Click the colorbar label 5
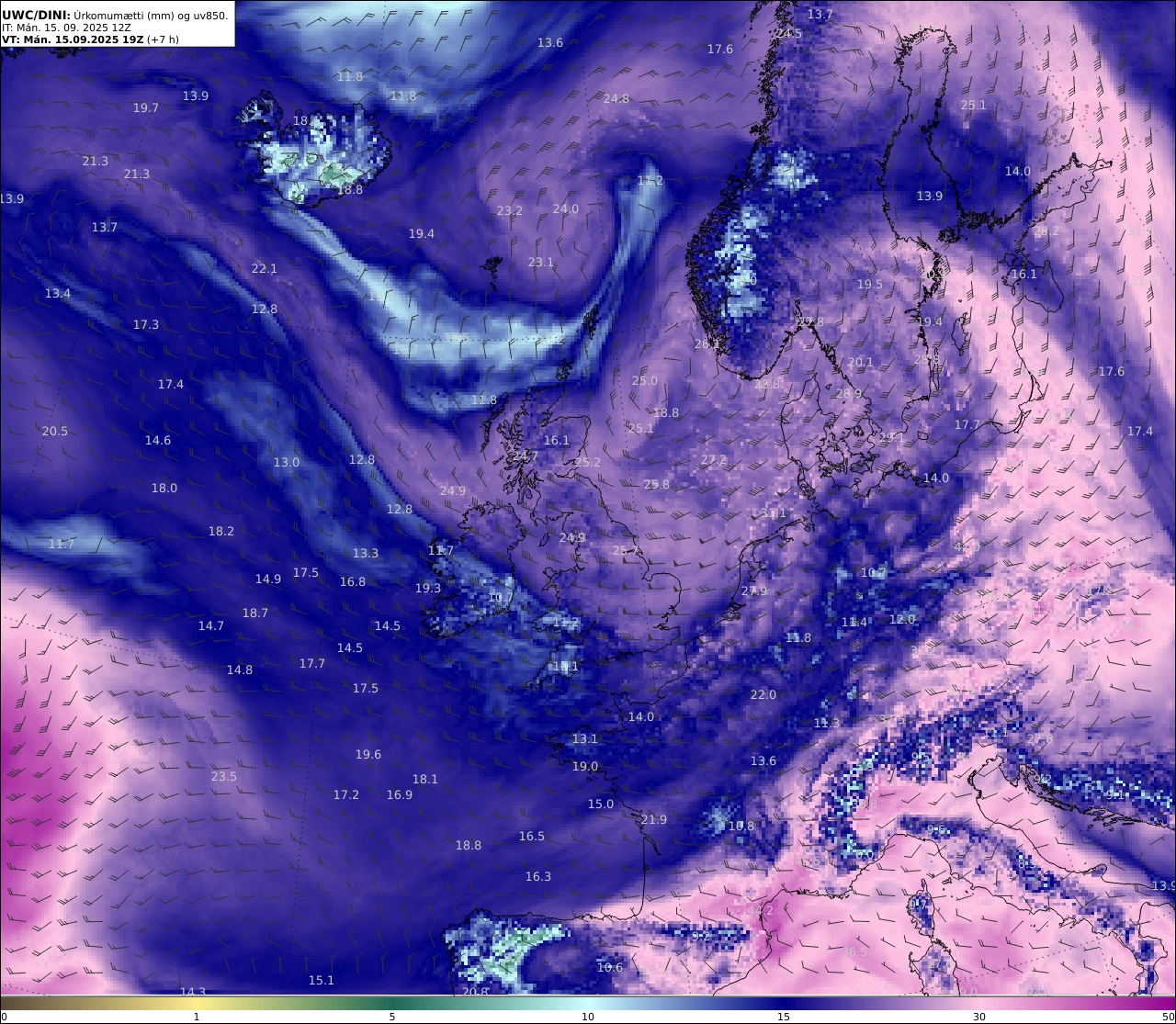Screen dimensions: 1176x1024 [392, 1017]
